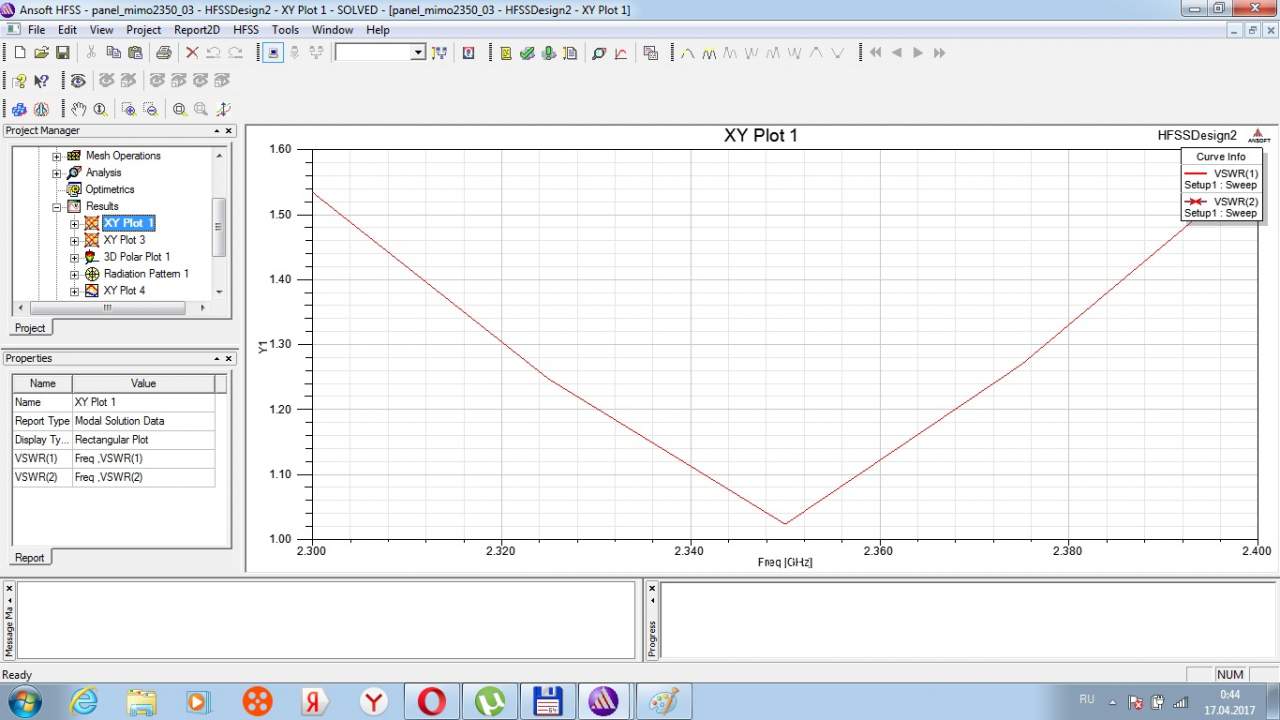1280x720 pixels.
Task: Click the Print toolbar icon
Action: pyautogui.click(x=163, y=53)
